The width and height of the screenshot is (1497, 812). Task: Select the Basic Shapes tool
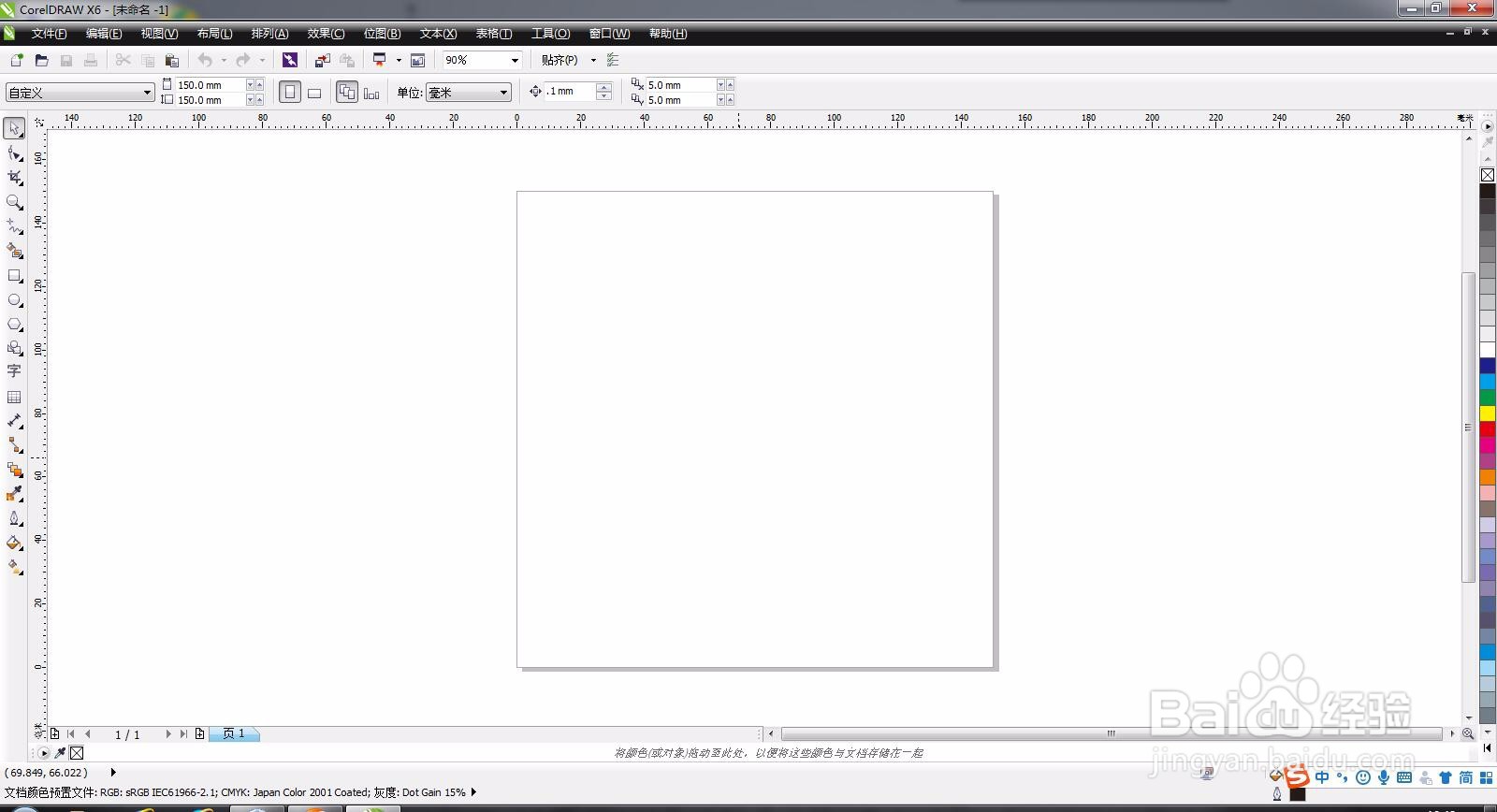point(14,348)
